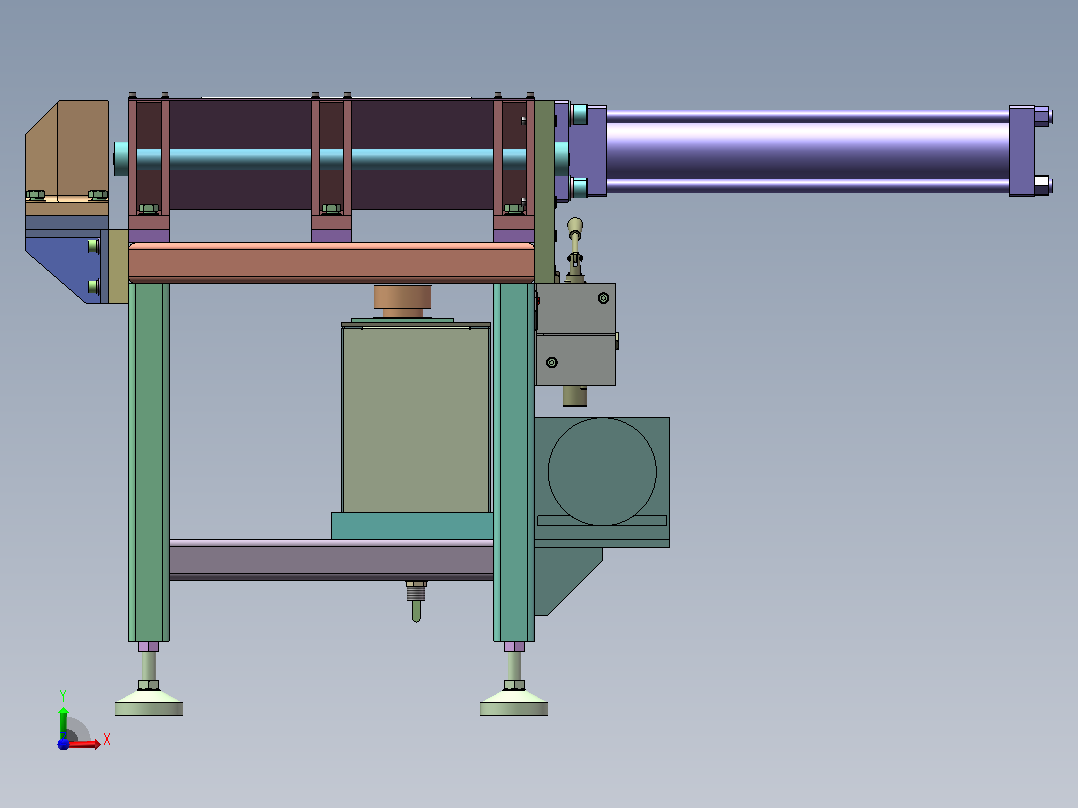Viewport: 1078px width, 808px height.
Task: Select the circular motor face
Action: [x=602, y=472]
